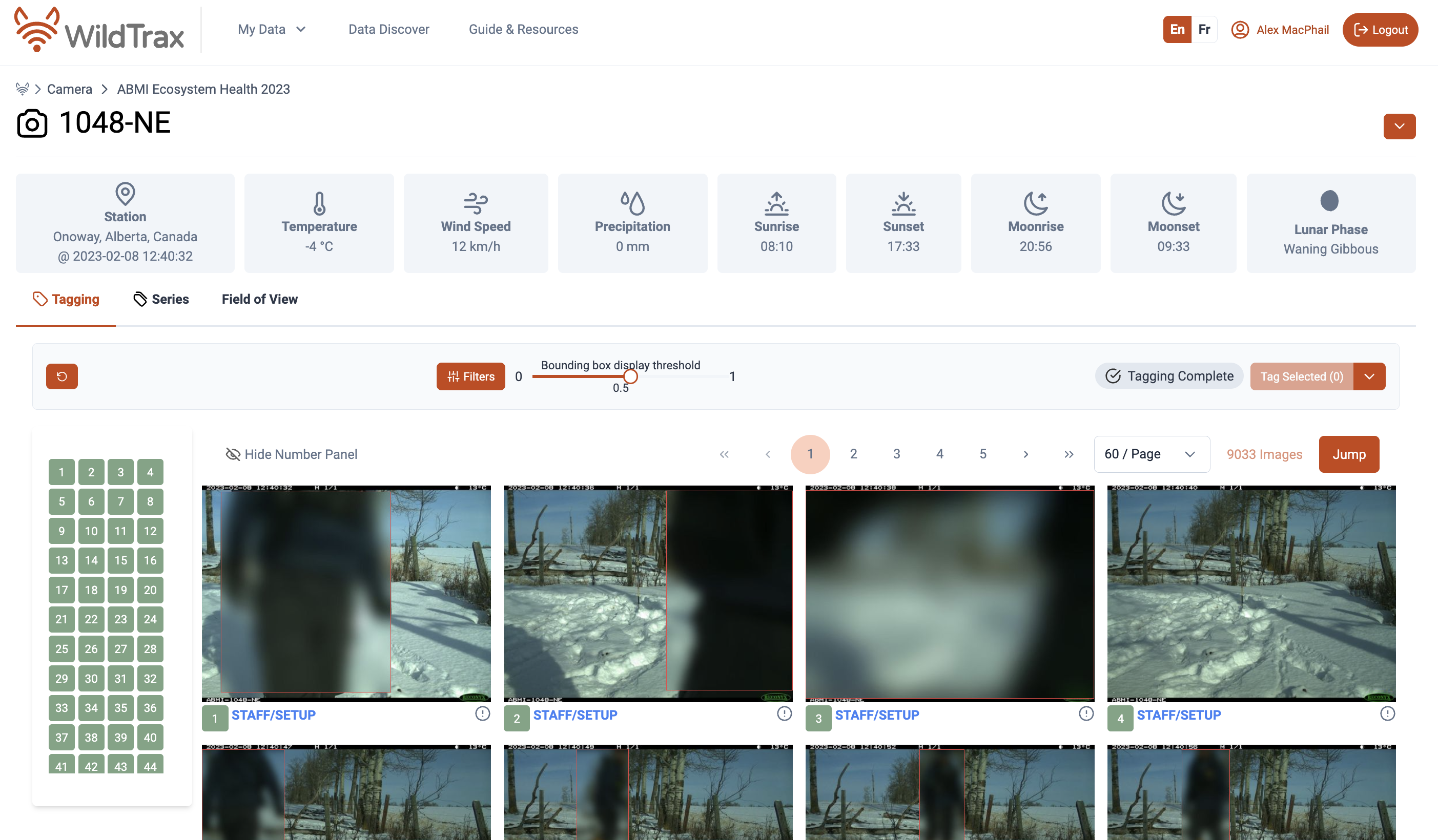
Task: Open the 60 / Page dropdown
Action: (1151, 454)
